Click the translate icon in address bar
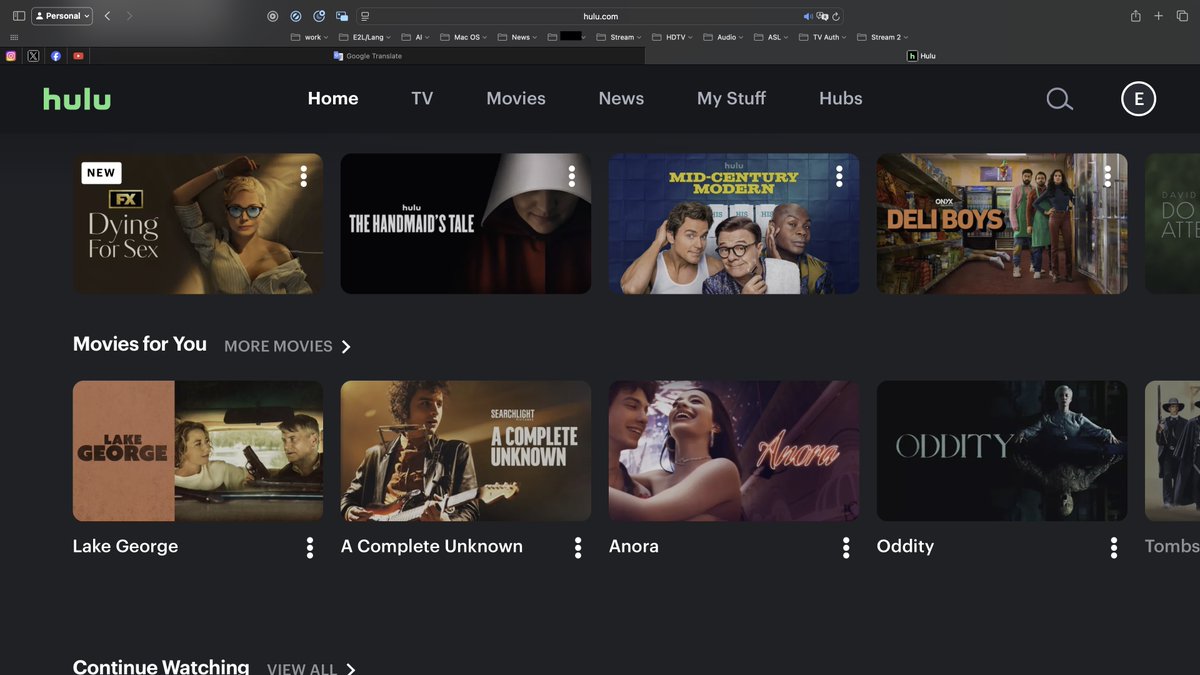The image size is (1200, 675). (x=822, y=16)
